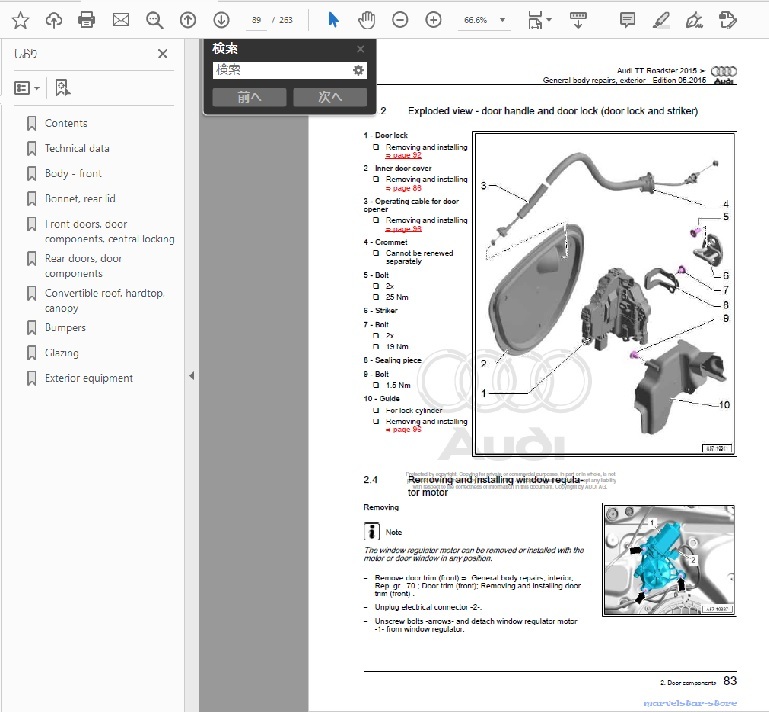Click the '6 - Striker' list entry

tap(381, 310)
